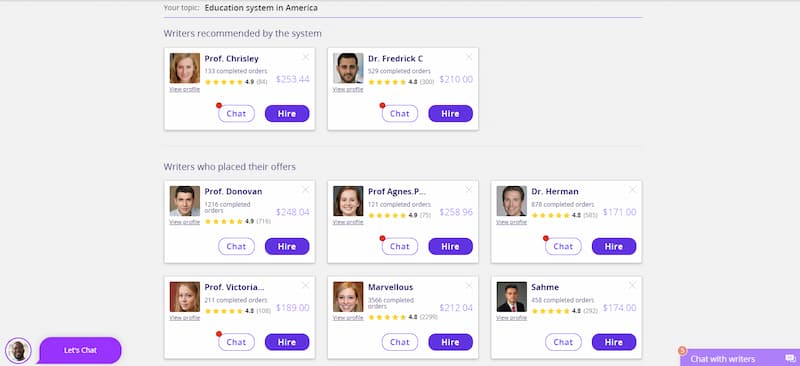Viewport: 800px width, 366px height.
Task: Open the support agent avatar icon
Action: (x=19, y=351)
